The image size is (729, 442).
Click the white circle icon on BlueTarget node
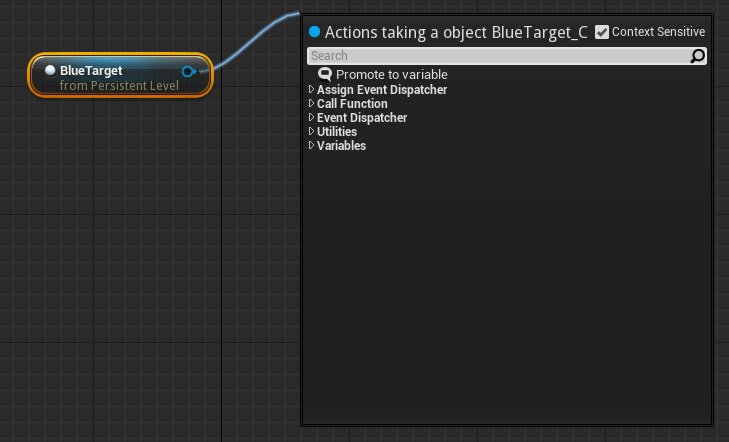pos(50,70)
